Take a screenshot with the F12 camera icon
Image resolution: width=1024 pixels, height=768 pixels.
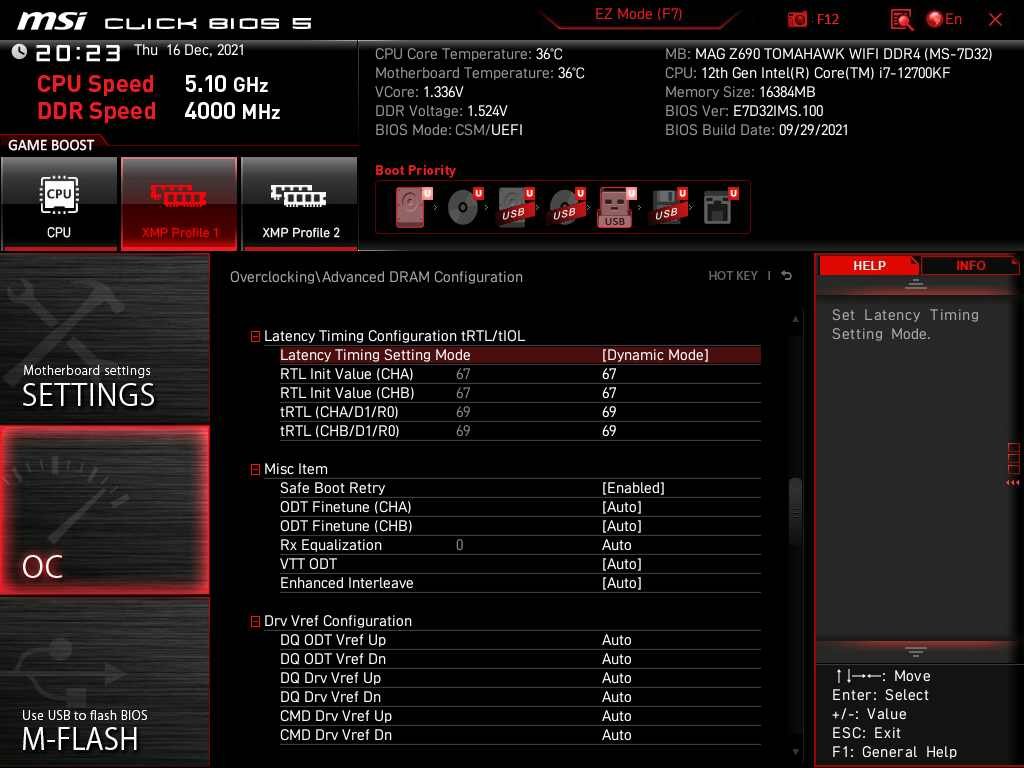pos(797,19)
